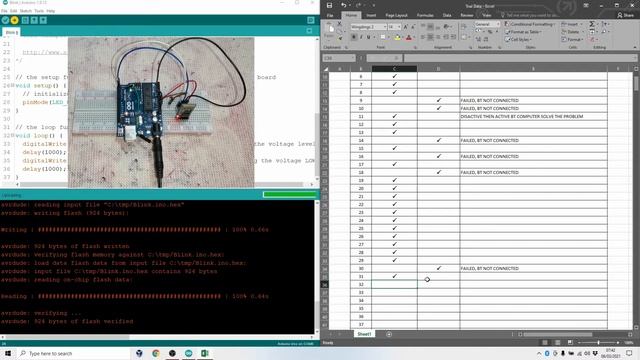Click the Arduino Upload arrow button

coord(14,20)
